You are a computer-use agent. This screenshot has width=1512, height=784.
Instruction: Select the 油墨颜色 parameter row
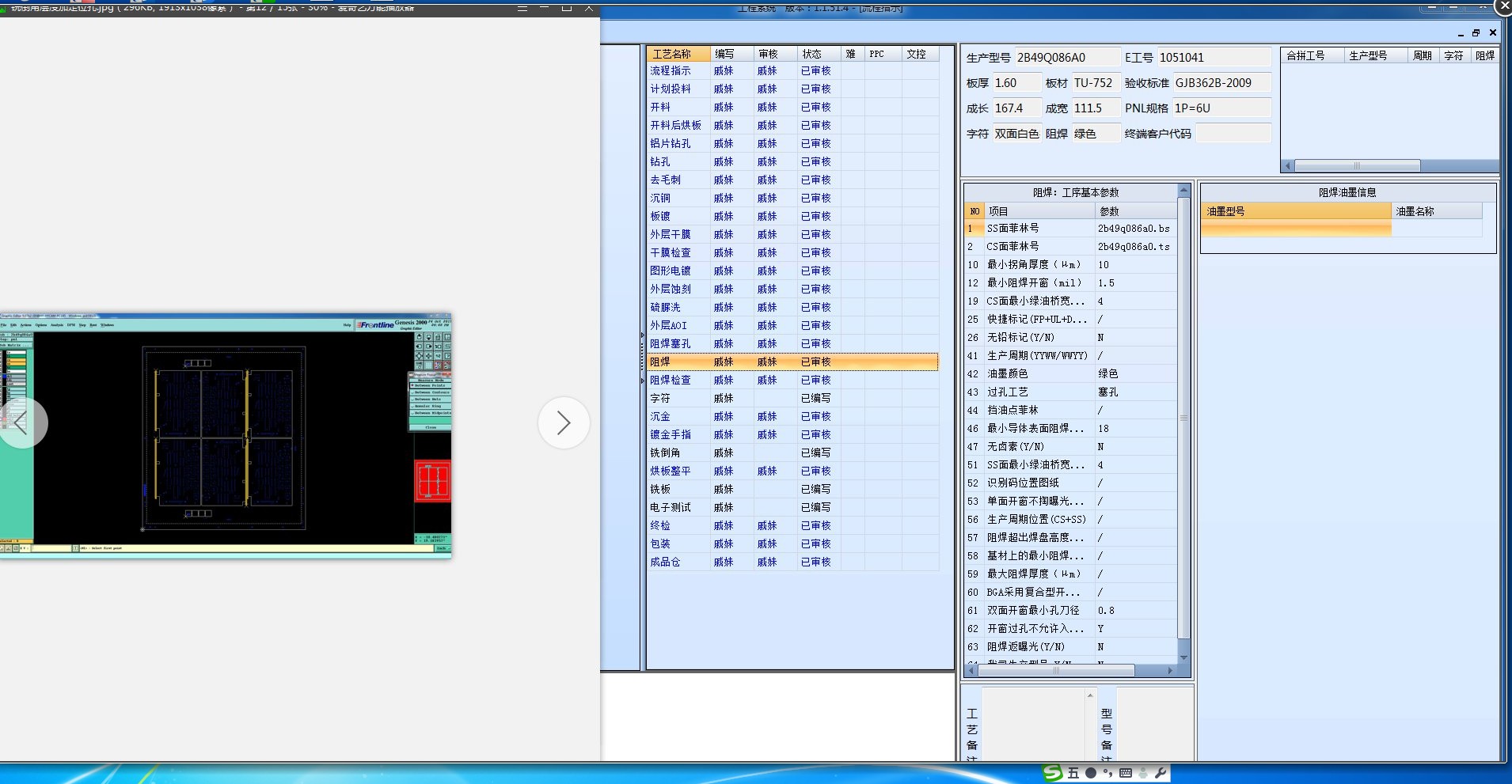click(x=1070, y=374)
